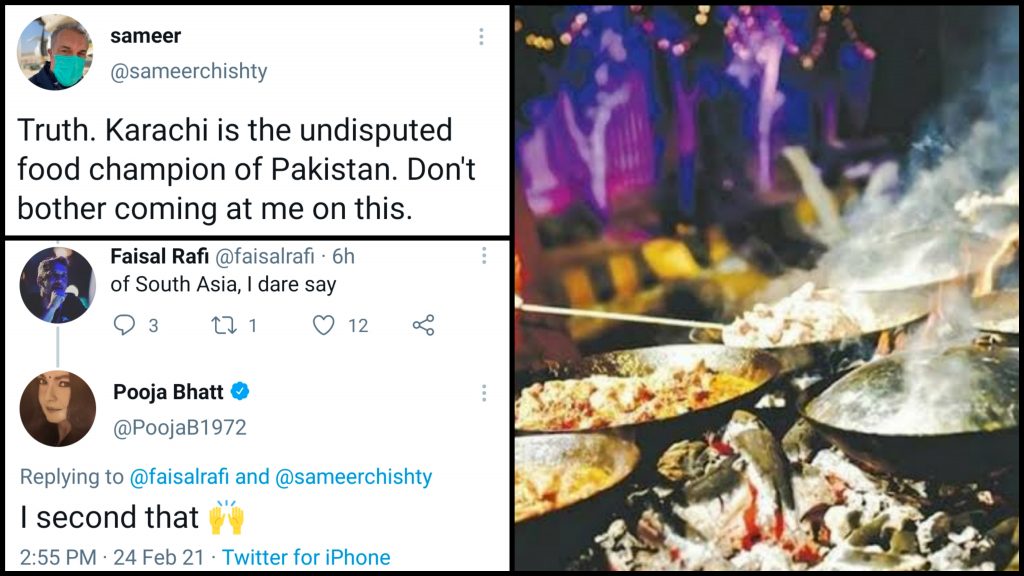The height and width of the screenshot is (576, 1024).
Task: Click the @sameerchishty handle under sameer's name
Action: [x=188, y=72]
